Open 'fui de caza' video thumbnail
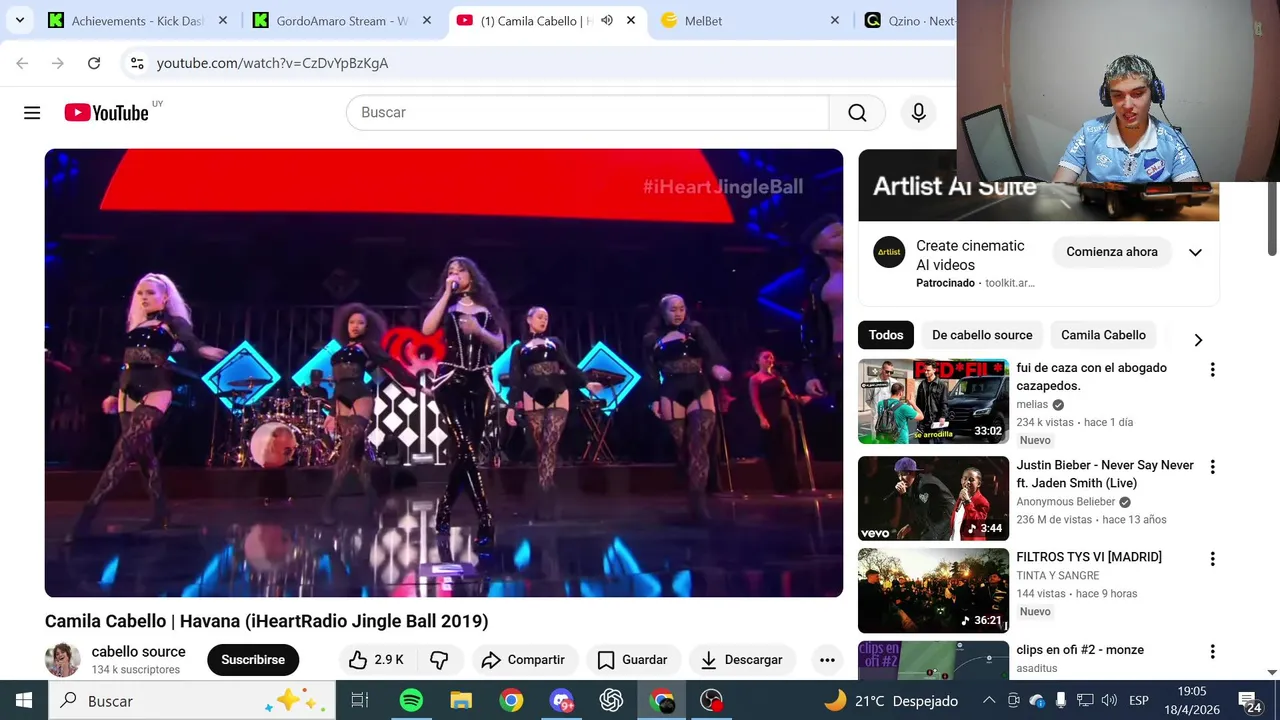Image resolution: width=1280 pixels, height=720 pixels. click(933, 401)
